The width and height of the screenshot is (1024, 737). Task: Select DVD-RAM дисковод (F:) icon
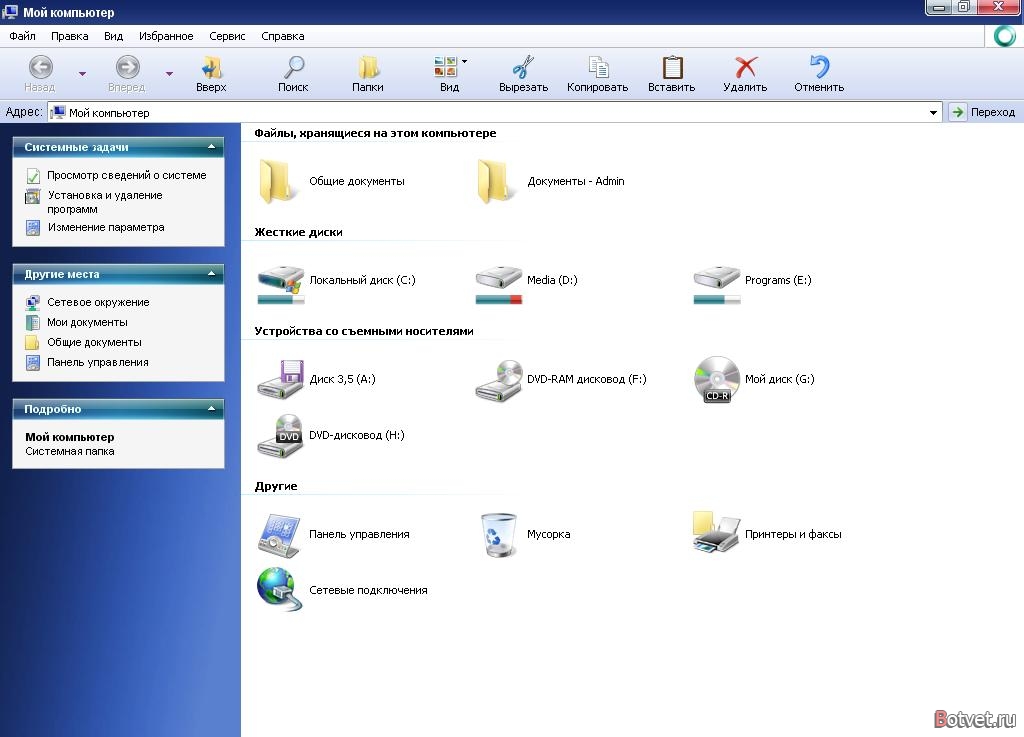[499, 380]
